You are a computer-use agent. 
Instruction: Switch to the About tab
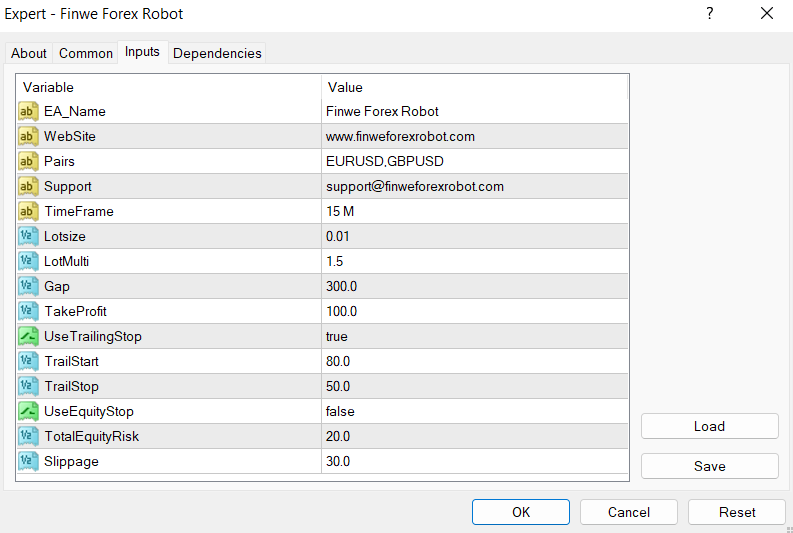[x=29, y=53]
